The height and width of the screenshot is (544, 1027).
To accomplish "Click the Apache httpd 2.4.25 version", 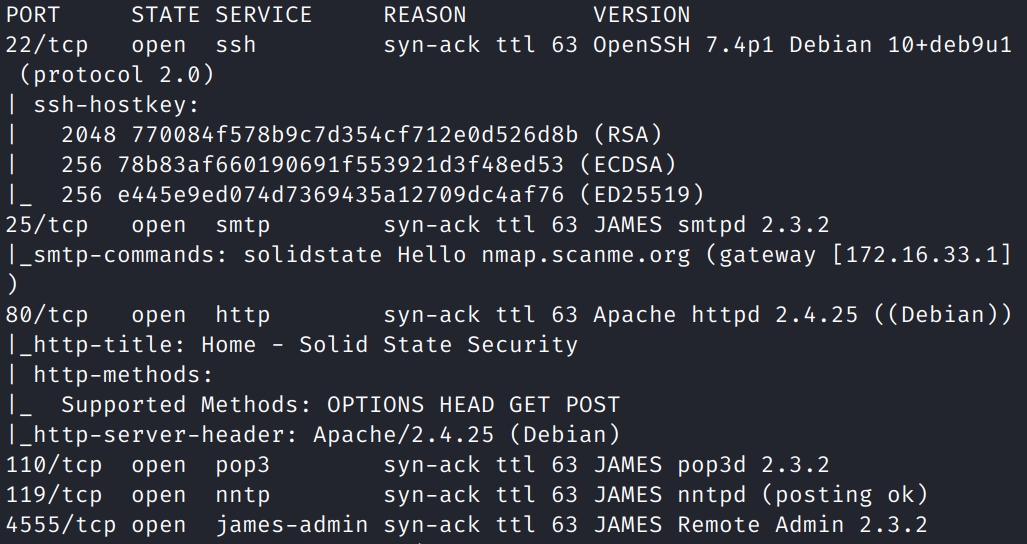I will [726, 315].
